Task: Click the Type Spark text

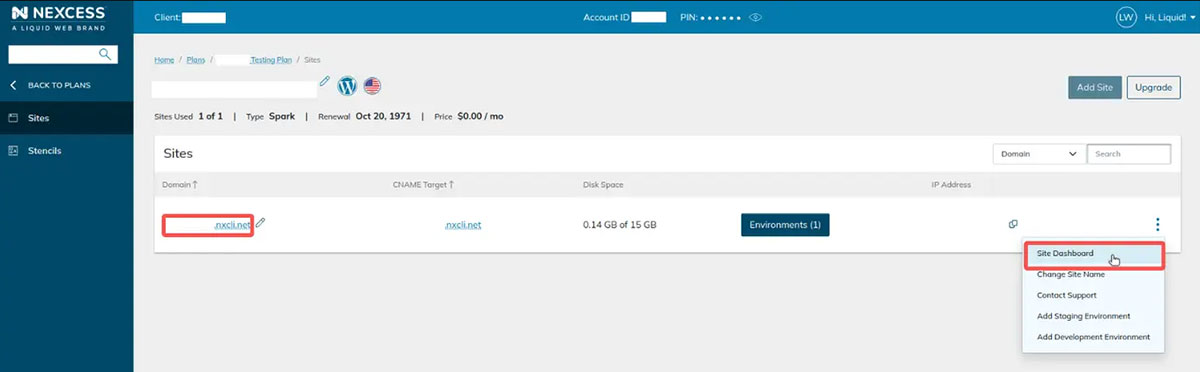Action: [270, 116]
